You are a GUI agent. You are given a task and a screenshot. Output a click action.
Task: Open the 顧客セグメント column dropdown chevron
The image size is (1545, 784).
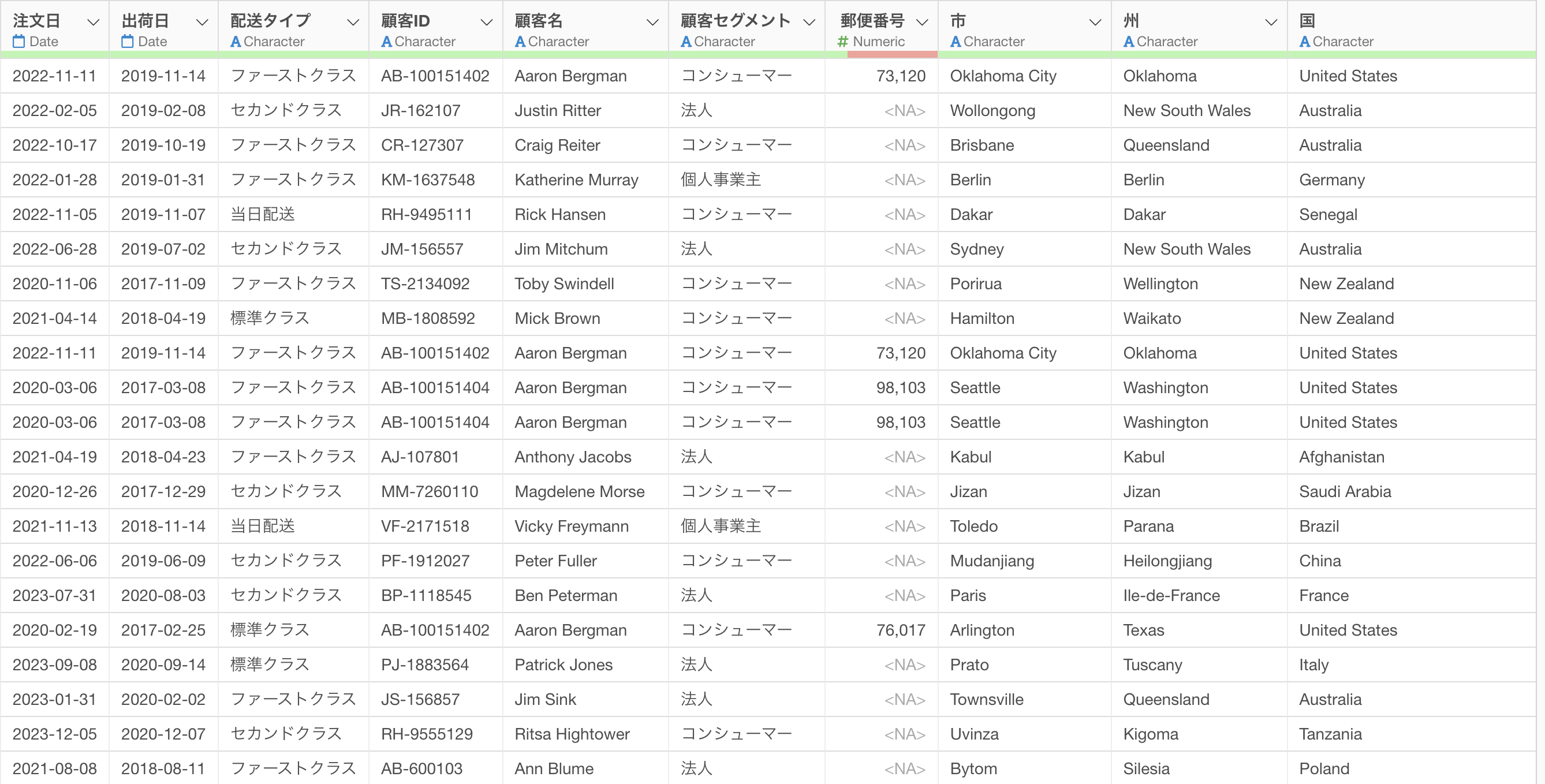click(809, 22)
